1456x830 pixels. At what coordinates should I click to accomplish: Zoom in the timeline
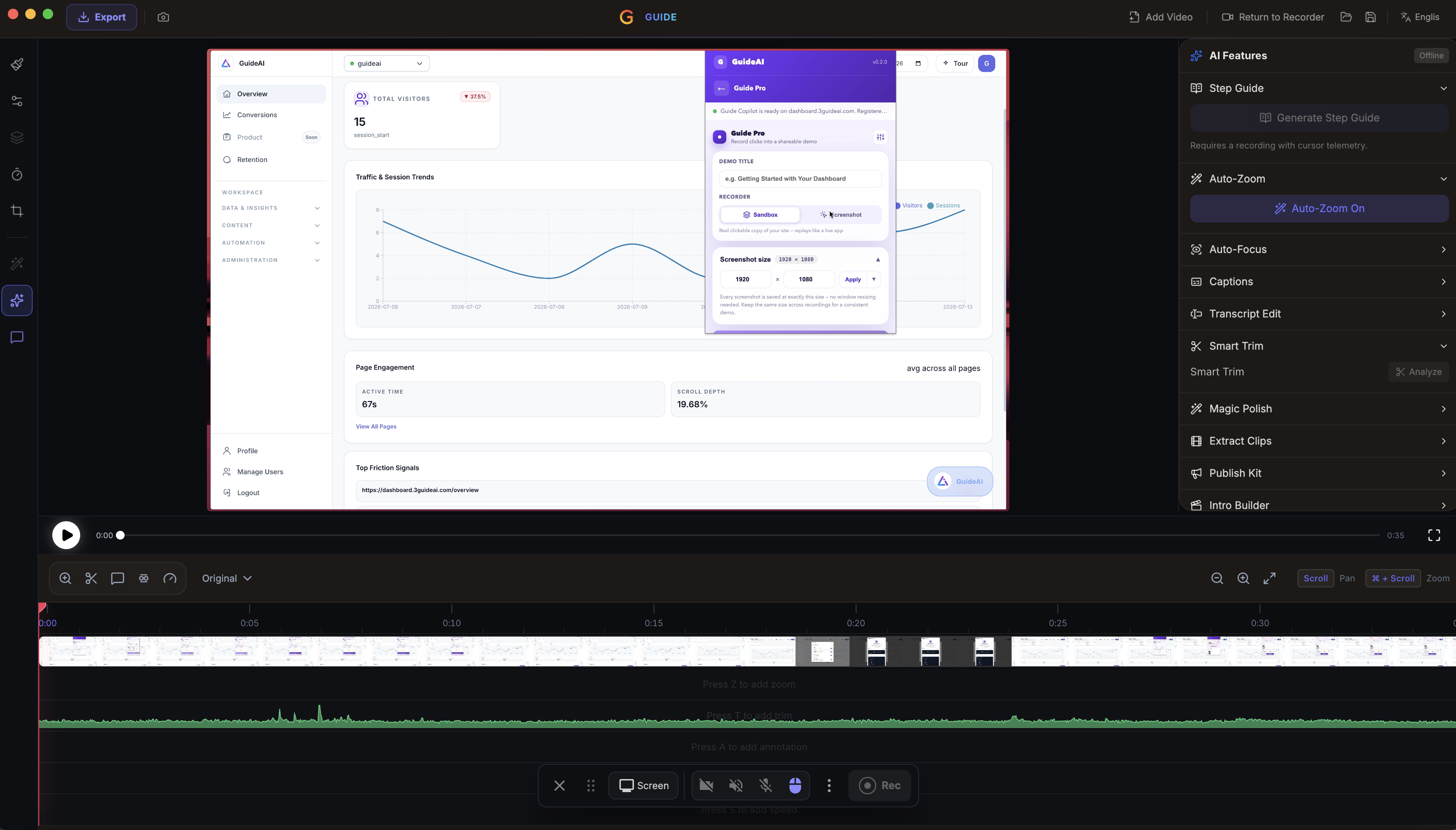[1243, 578]
